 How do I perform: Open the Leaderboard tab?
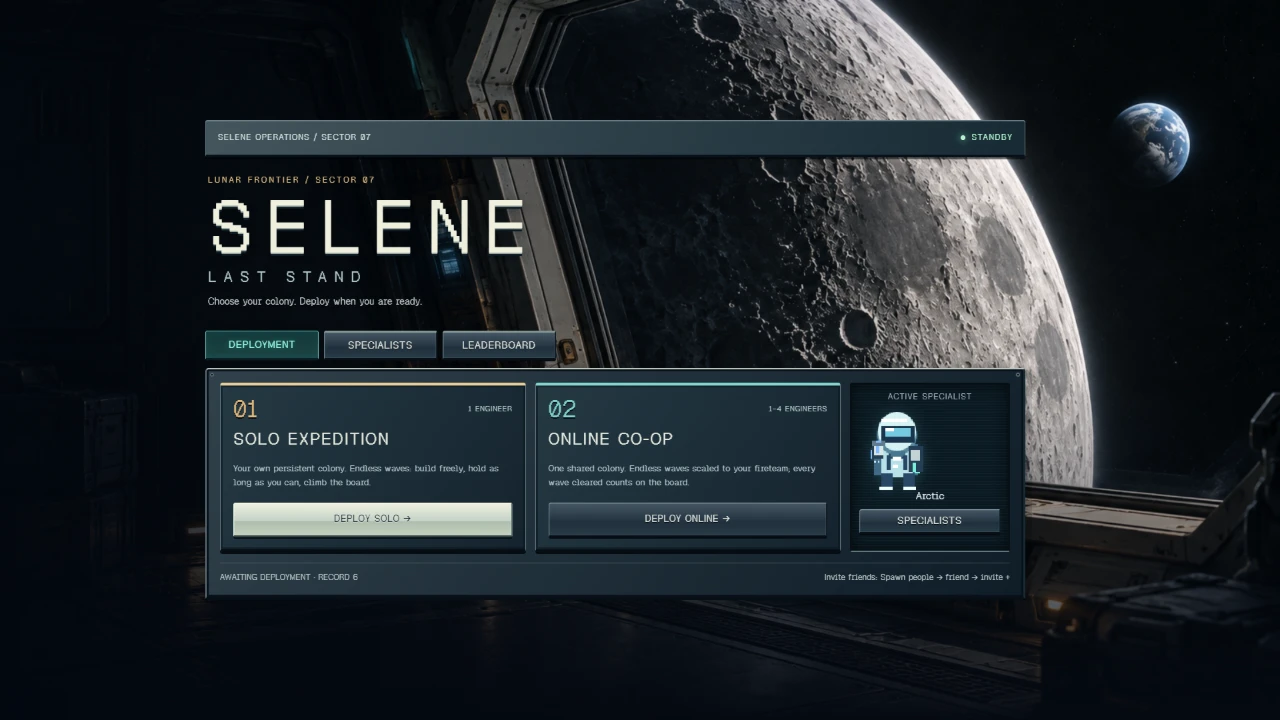pos(499,345)
